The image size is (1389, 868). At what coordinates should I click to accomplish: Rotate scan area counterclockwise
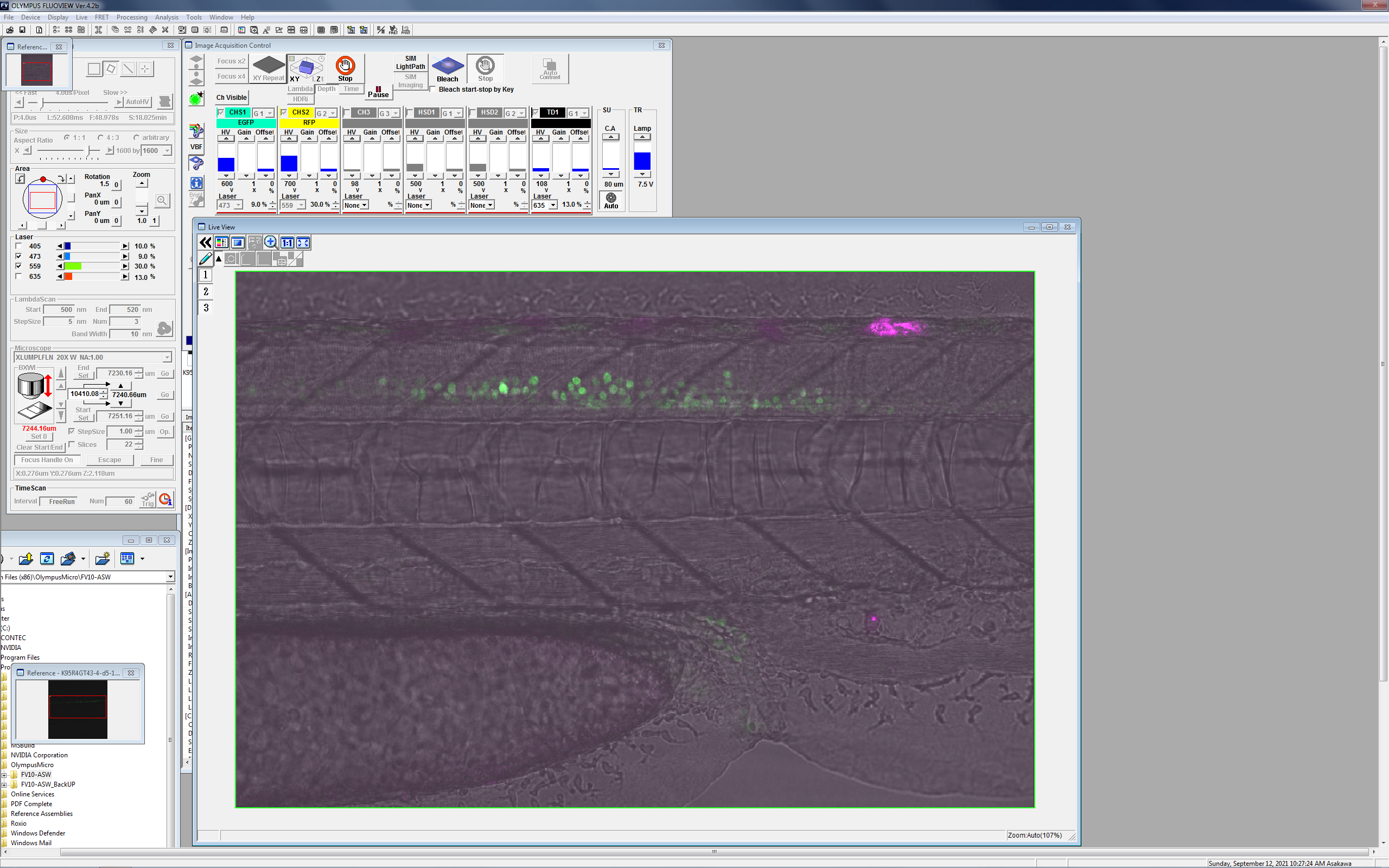click(20, 178)
